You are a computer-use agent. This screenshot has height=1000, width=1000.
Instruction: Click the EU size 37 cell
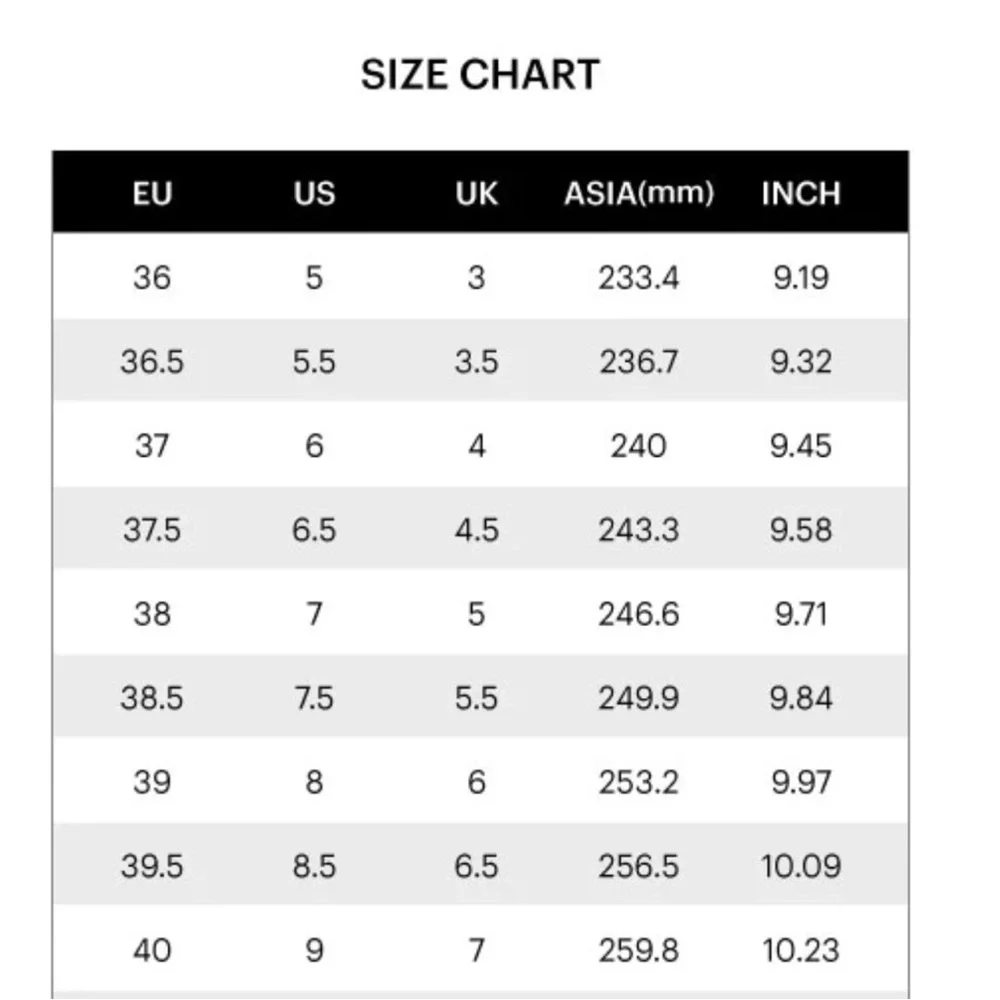[x=152, y=445]
